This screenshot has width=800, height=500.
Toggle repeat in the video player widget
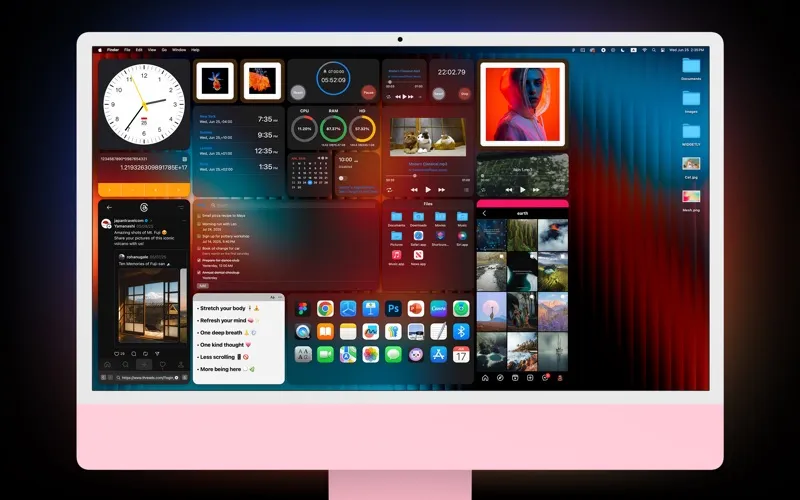coord(389,190)
